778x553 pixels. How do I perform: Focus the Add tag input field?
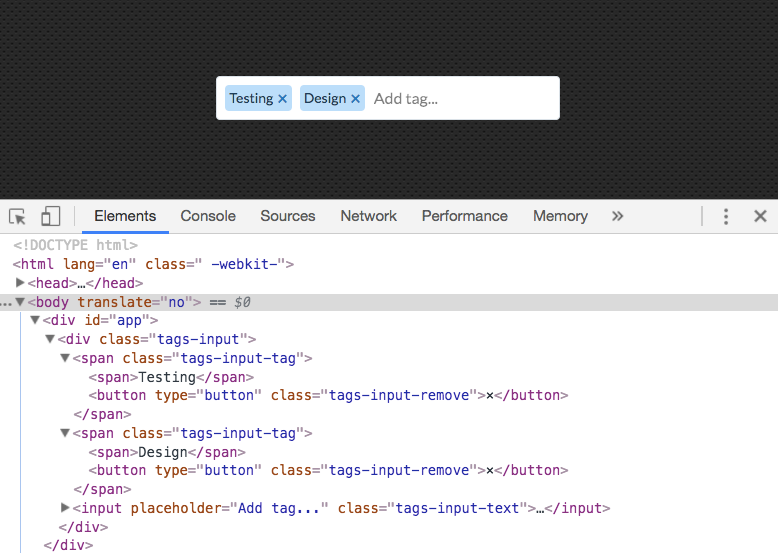click(463, 99)
